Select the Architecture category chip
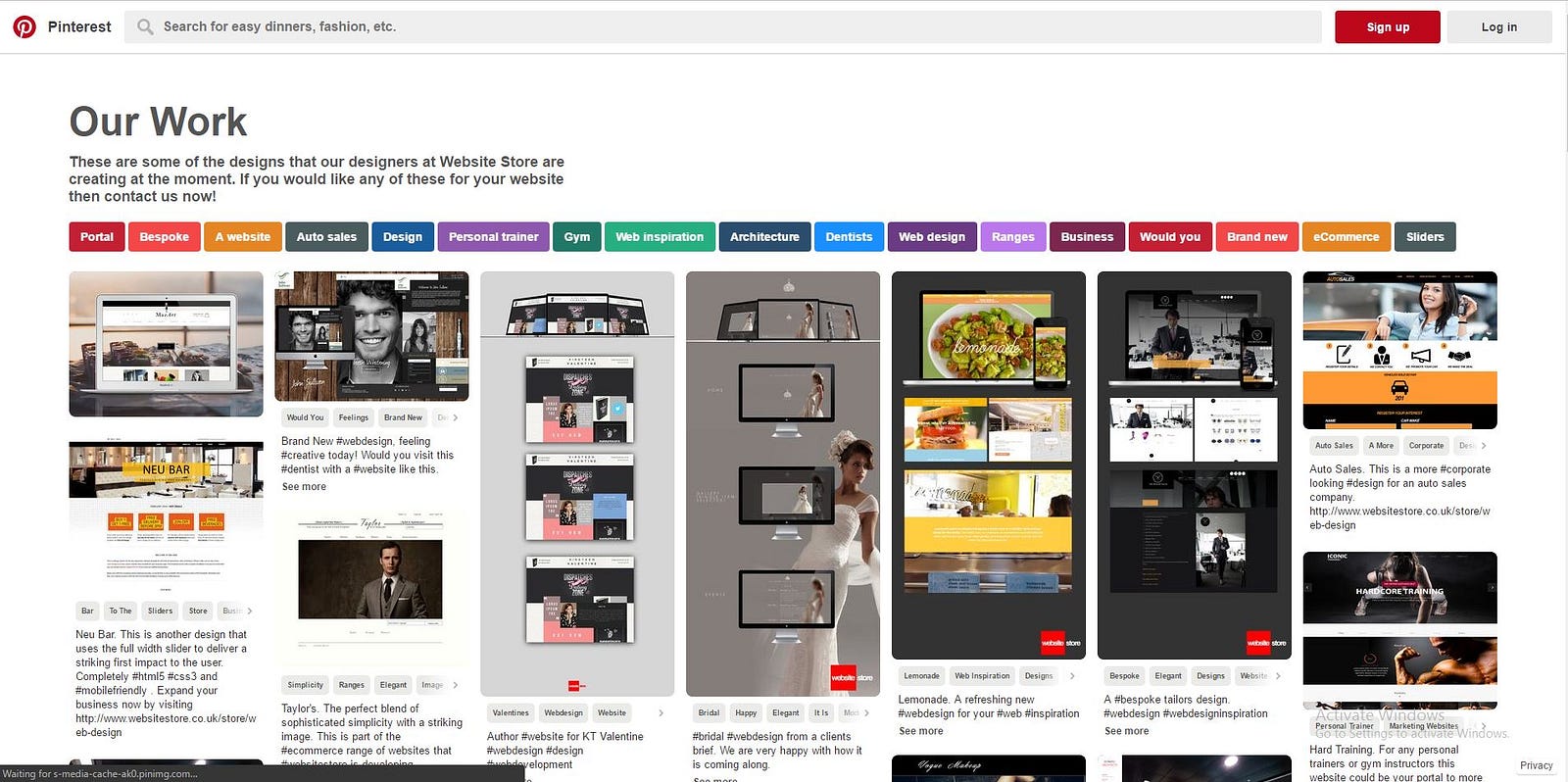Viewport: 1568px width, 782px height. point(764,236)
